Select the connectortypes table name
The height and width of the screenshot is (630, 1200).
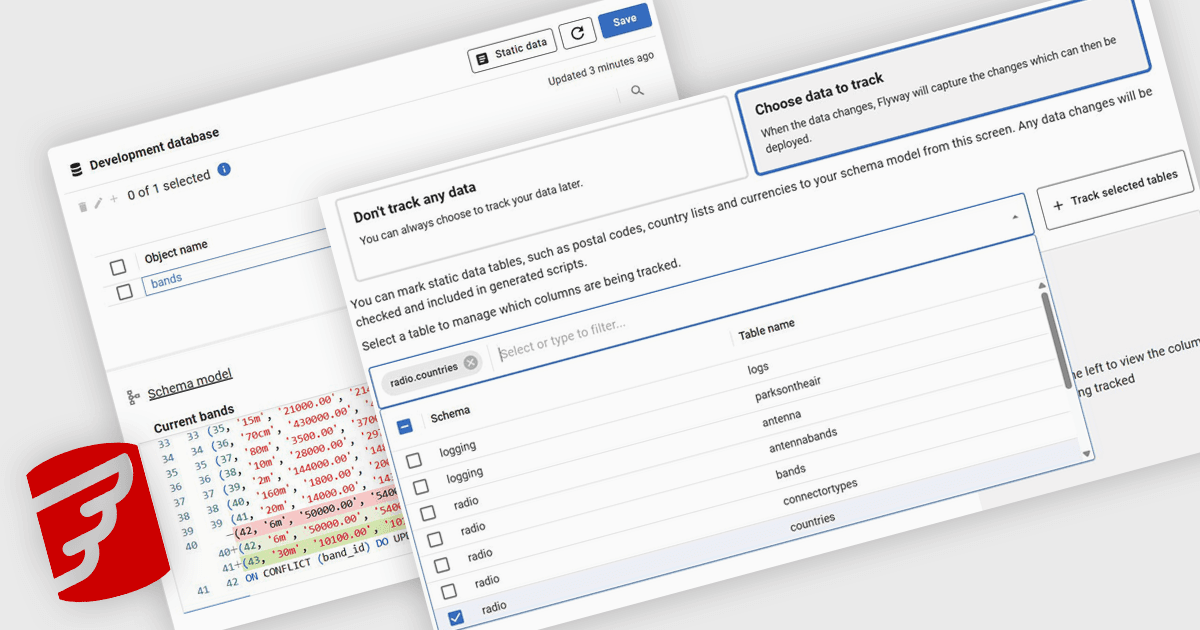[x=820, y=492]
